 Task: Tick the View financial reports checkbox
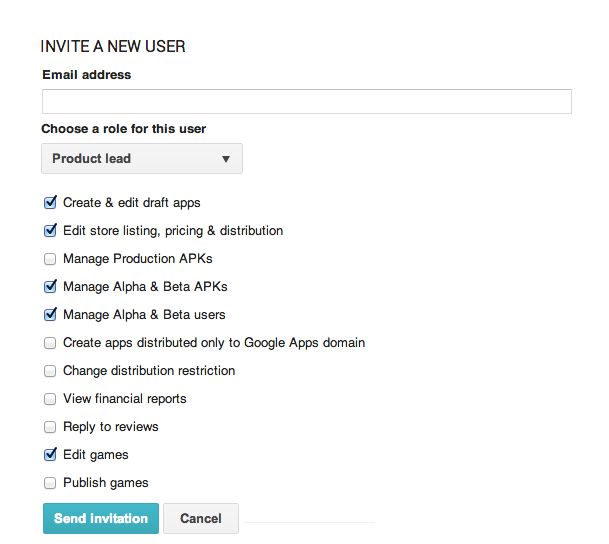[x=50, y=399]
